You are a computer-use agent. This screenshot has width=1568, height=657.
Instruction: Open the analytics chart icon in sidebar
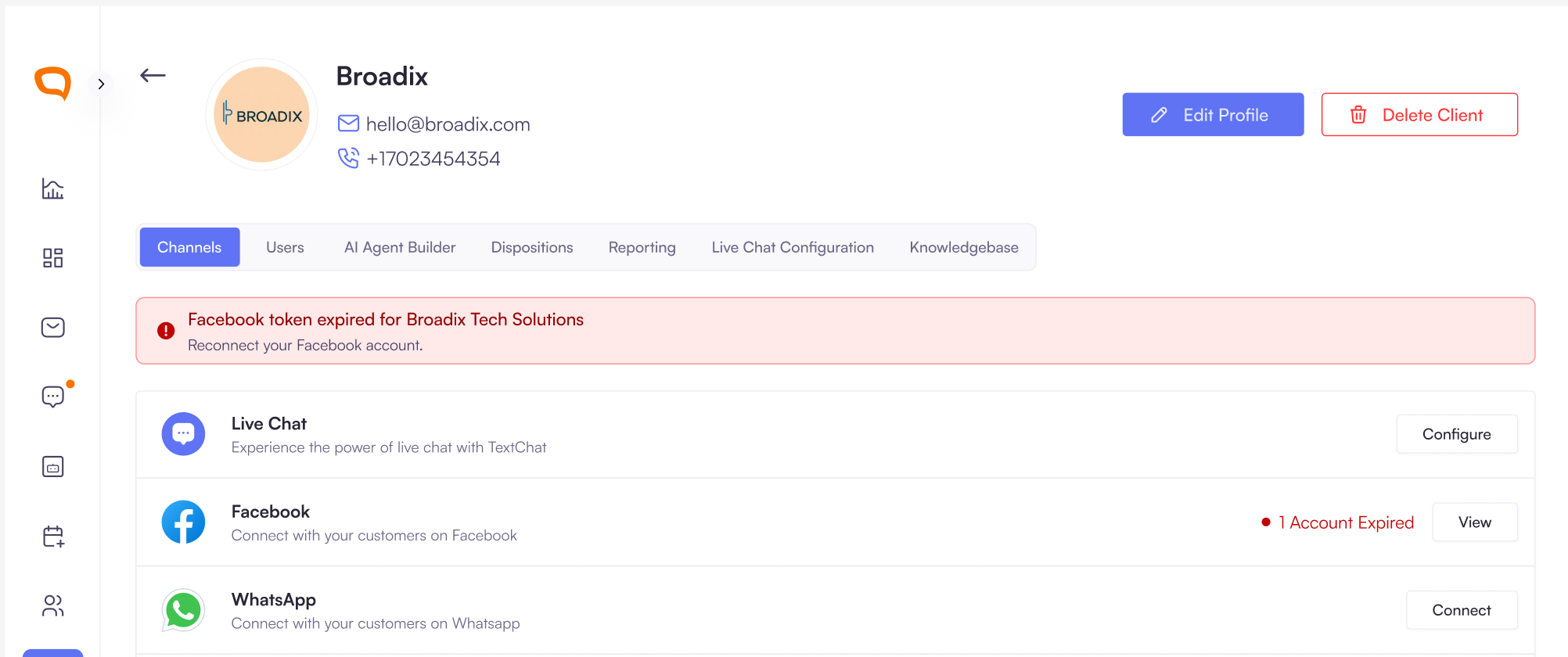pyautogui.click(x=52, y=188)
